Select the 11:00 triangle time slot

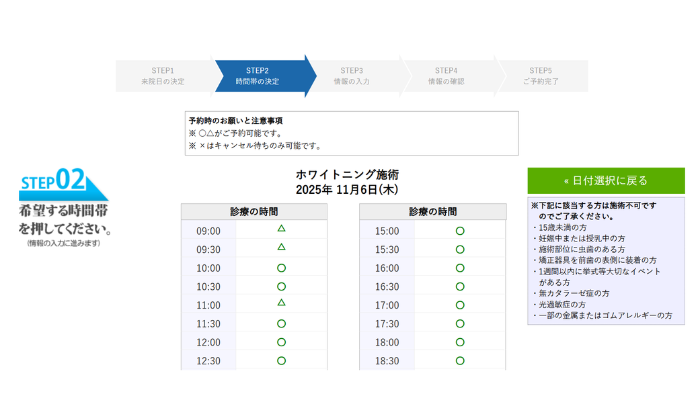click(x=281, y=304)
